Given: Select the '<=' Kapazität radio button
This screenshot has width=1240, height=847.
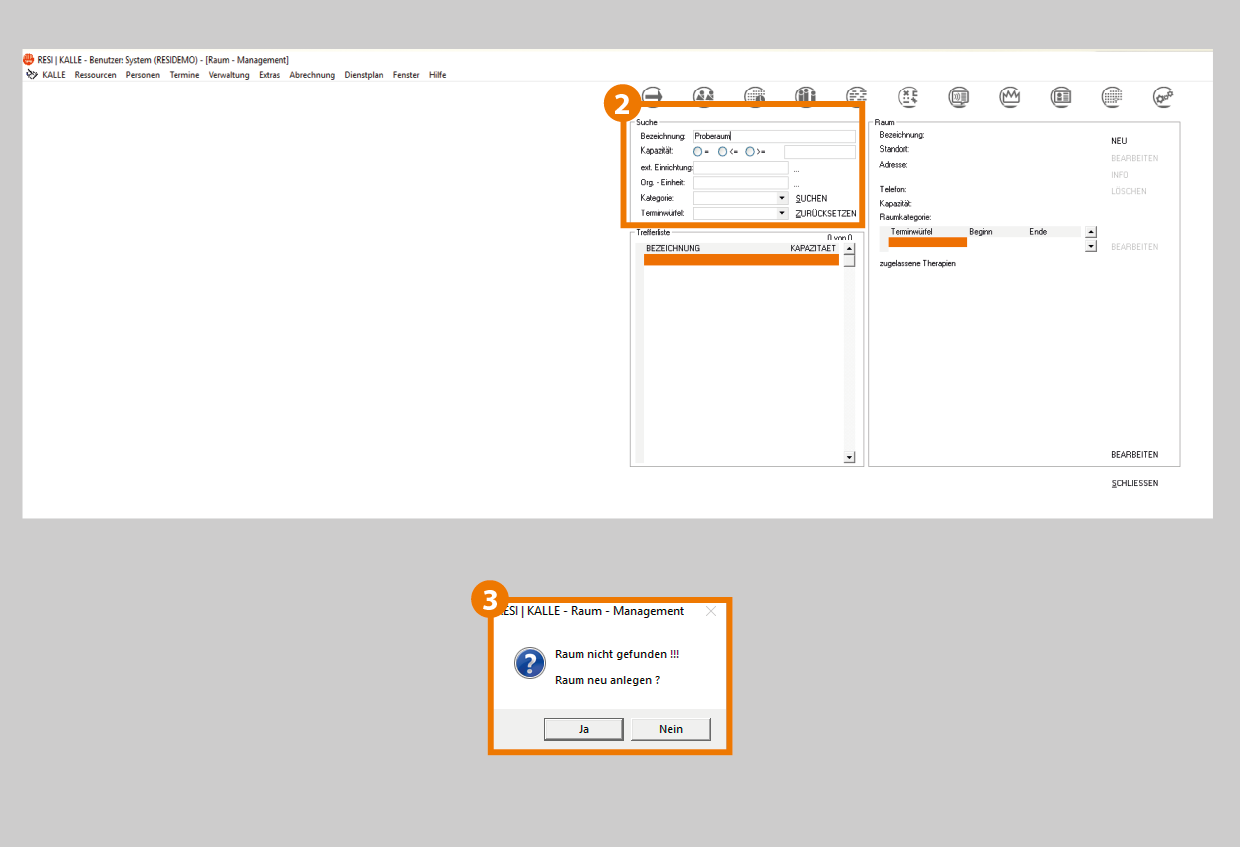Looking at the screenshot, I should (723, 151).
